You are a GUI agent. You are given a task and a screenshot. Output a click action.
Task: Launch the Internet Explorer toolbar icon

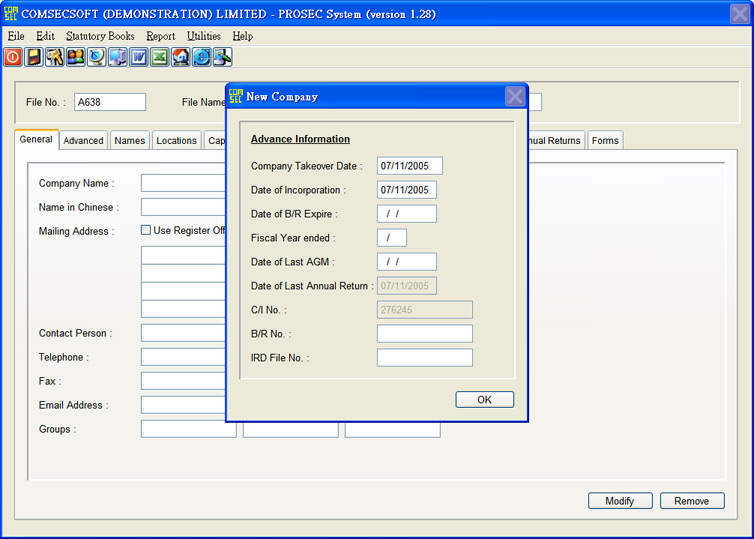tap(201, 57)
